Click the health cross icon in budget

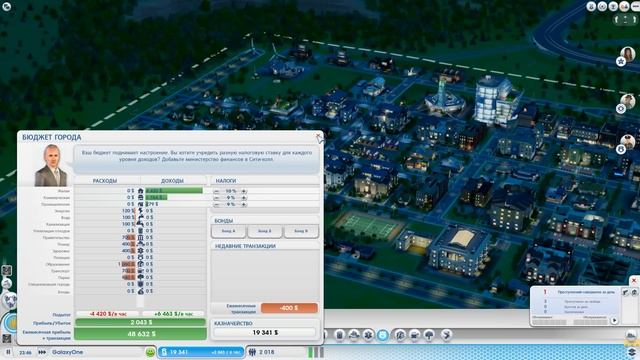[x=140, y=251]
